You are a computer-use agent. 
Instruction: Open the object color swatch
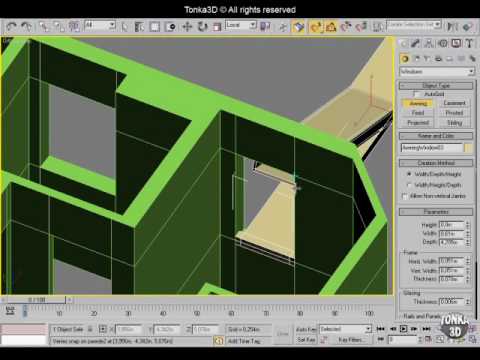pos(468,148)
